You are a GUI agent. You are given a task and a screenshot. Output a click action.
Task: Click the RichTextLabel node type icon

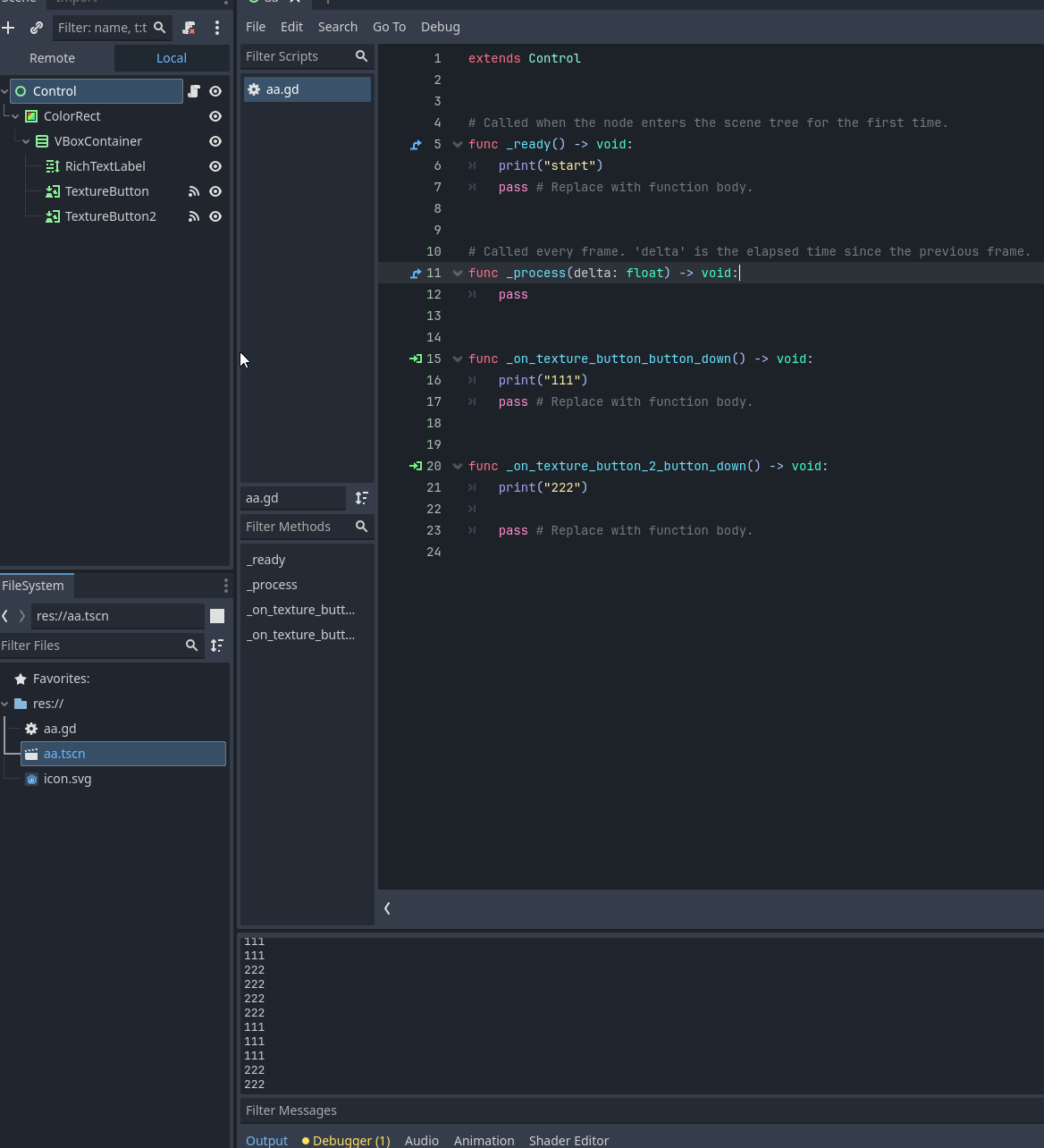coord(53,166)
